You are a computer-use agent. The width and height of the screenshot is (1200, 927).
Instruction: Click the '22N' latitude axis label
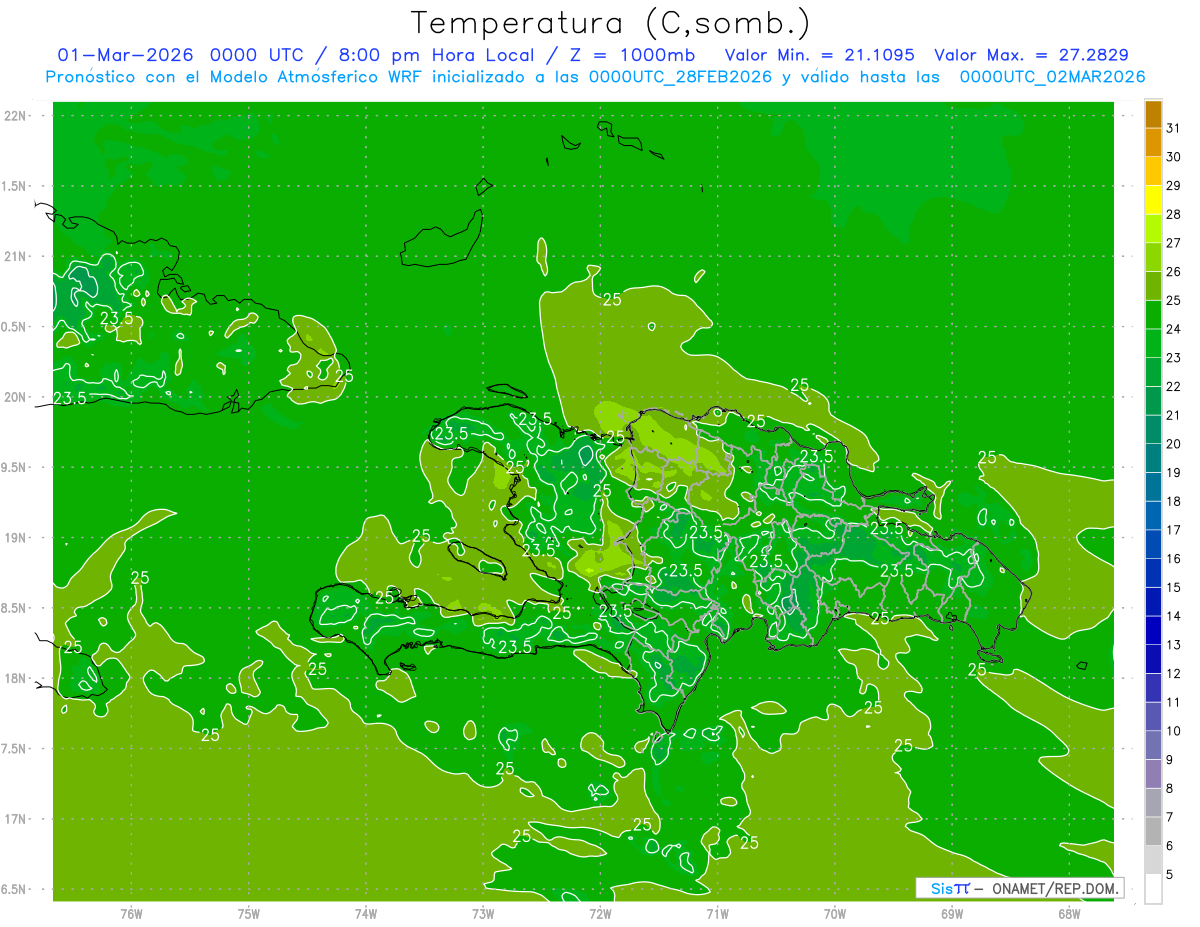15,116
